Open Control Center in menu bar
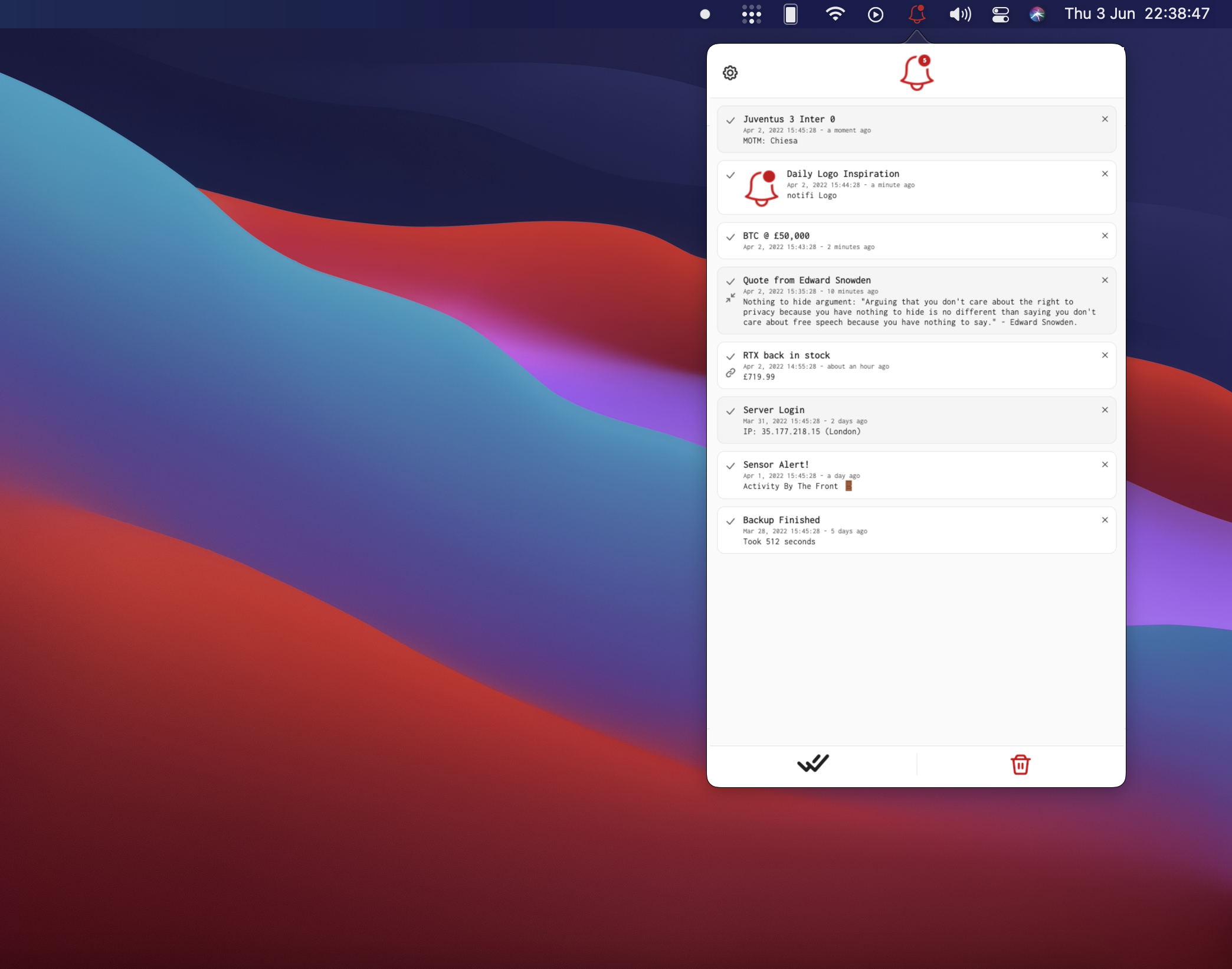This screenshot has width=1232, height=969. pyautogui.click(x=1000, y=14)
